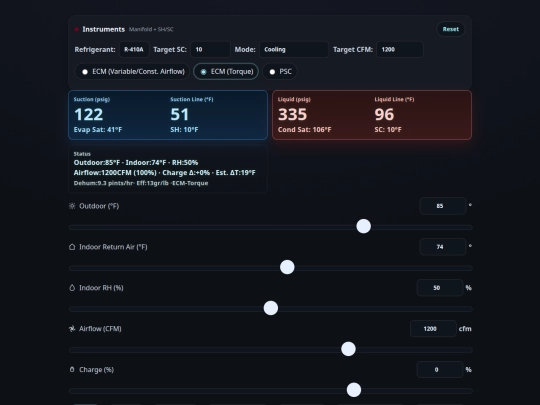
Task: Click the Liquid psig reading 335
Action: click(292, 115)
